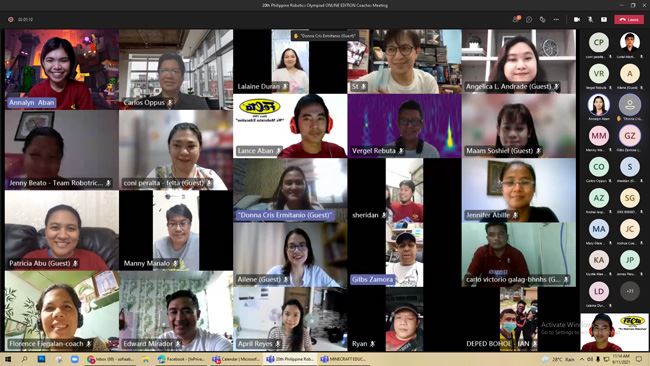Viewport: 650px width, 366px height.
Task: Toggle the microphone mute button
Action: [590, 19]
